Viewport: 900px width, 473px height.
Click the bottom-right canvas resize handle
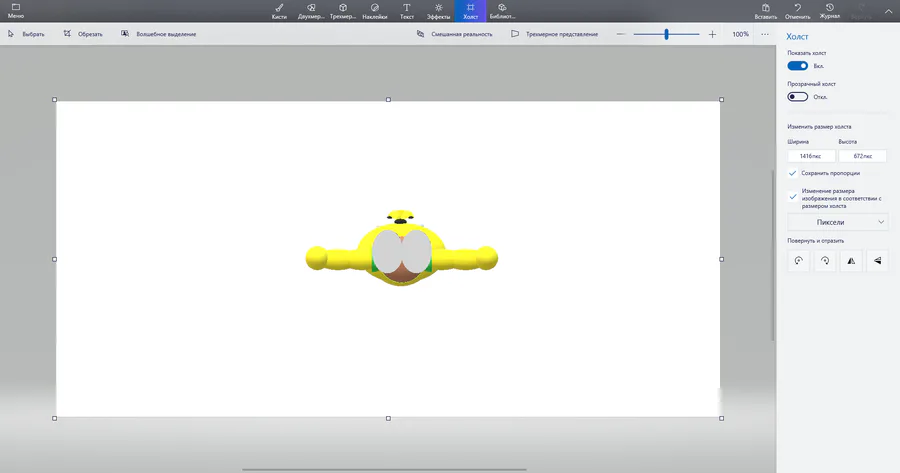721,418
